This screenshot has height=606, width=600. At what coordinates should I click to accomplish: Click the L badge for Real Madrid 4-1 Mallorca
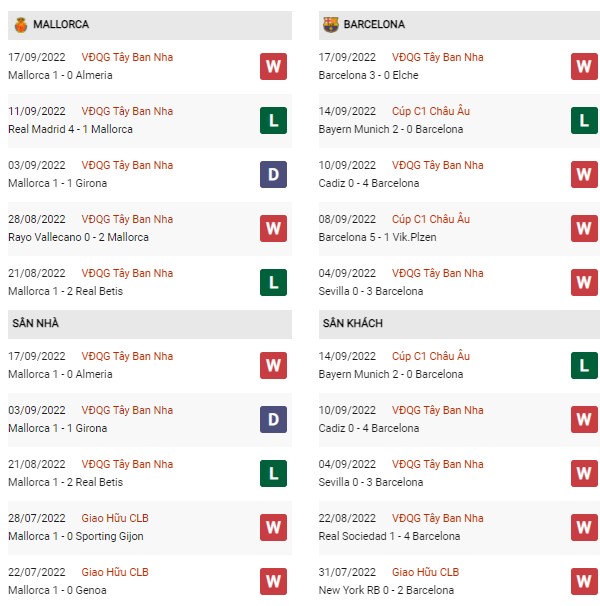coord(273,121)
